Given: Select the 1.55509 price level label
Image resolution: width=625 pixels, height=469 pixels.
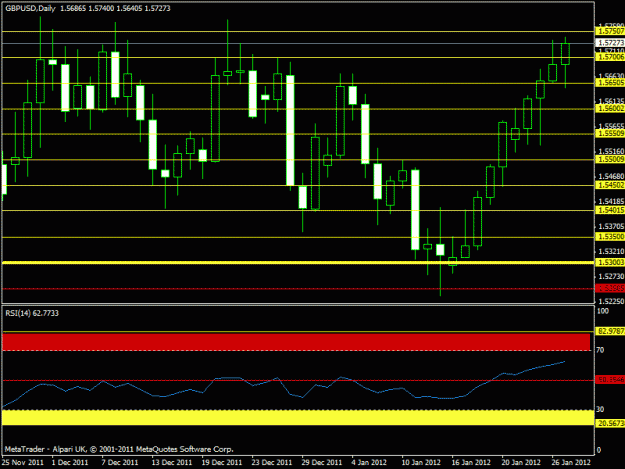Looking at the screenshot, I should coord(610,134).
